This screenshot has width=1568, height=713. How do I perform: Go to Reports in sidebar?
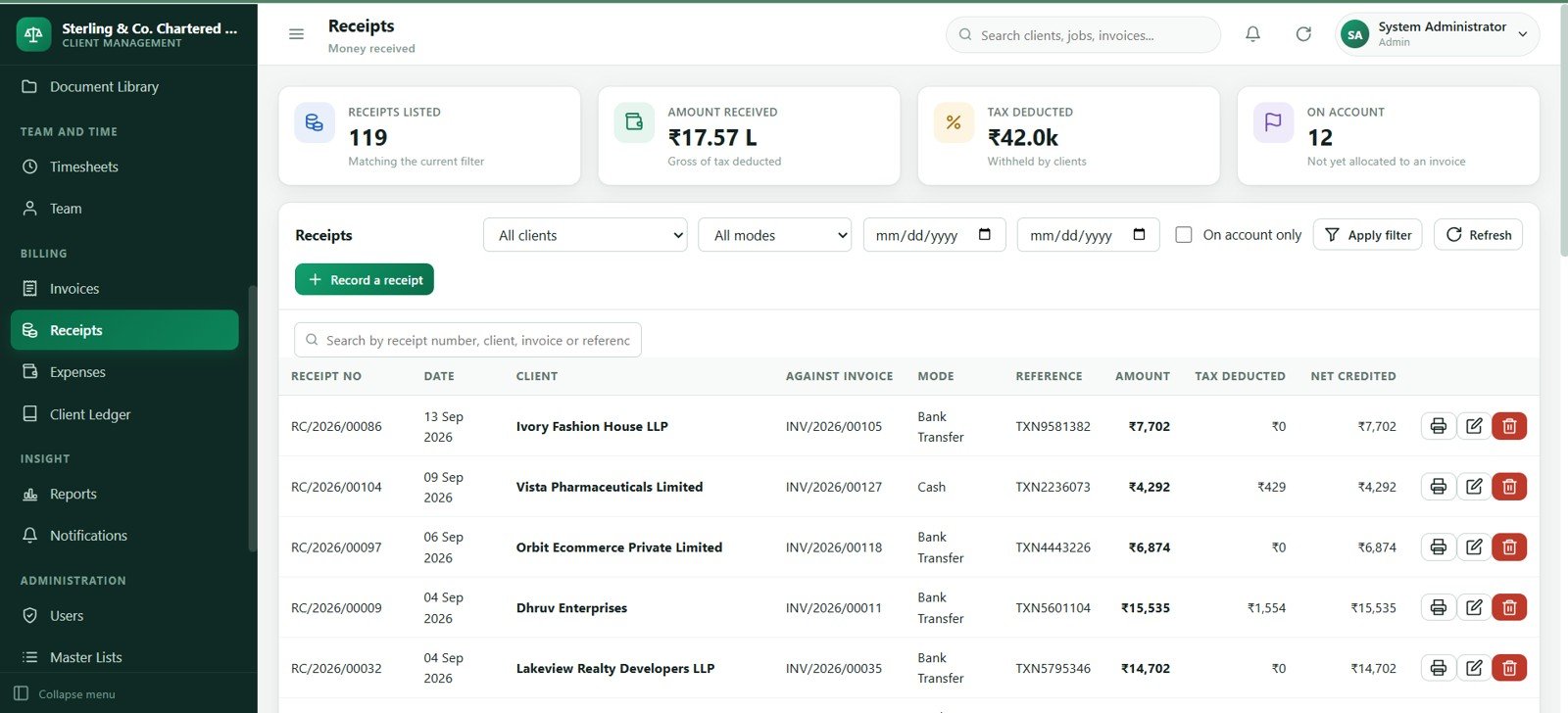point(124,494)
